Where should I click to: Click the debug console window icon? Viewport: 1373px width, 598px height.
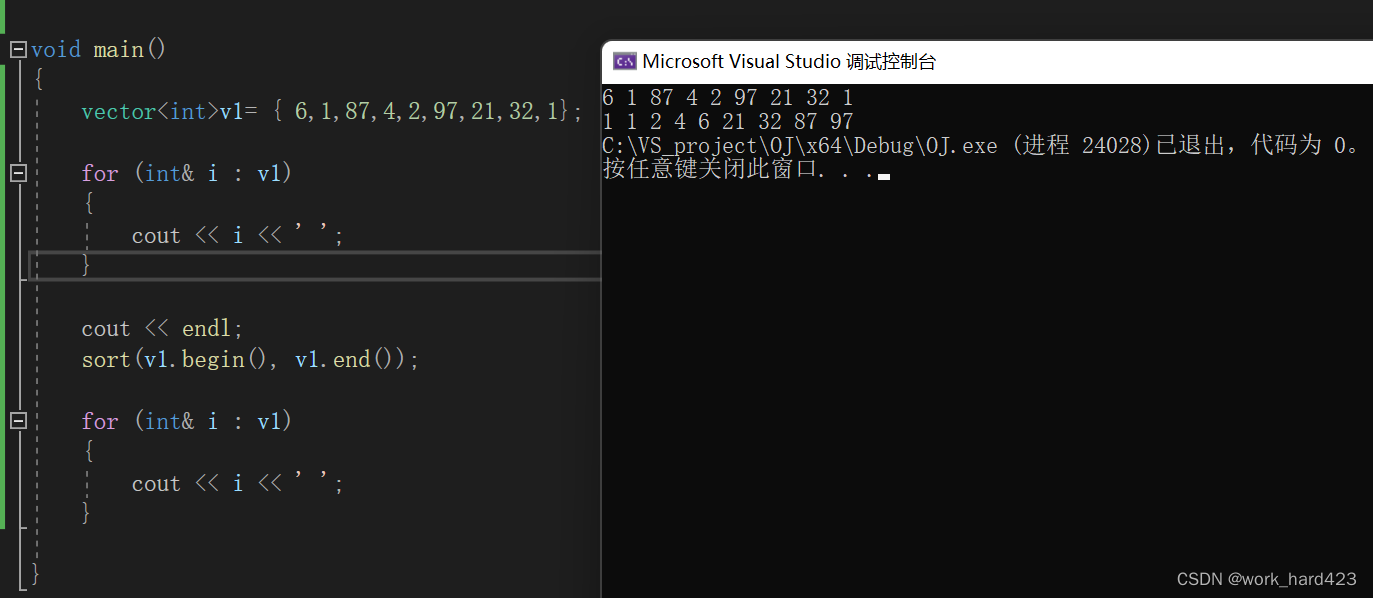tap(625, 61)
